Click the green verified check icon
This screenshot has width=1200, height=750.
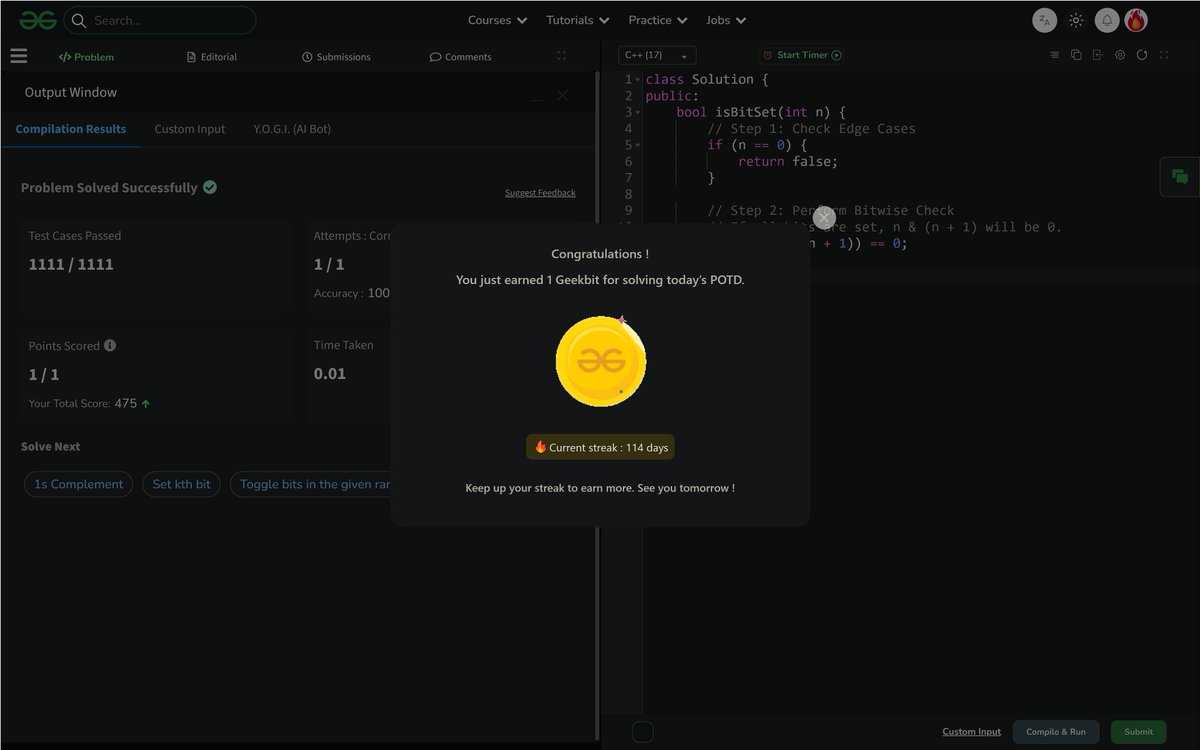pos(210,187)
